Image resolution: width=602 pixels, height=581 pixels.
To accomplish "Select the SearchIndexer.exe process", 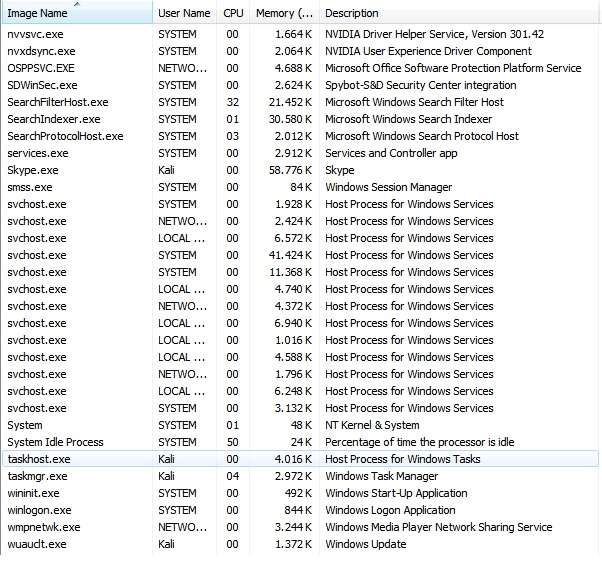I will 52,119.
